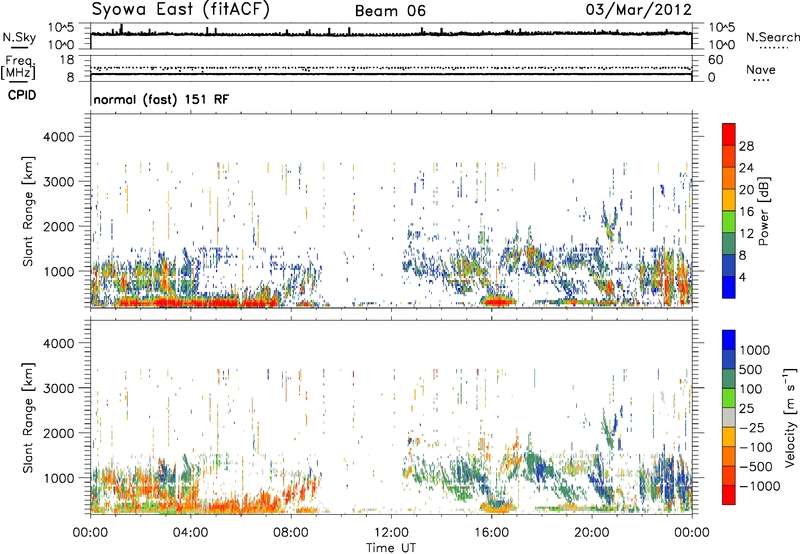Click the 'Freq. [MHz]' axis label
800x554 pixels.
click(x=18, y=67)
